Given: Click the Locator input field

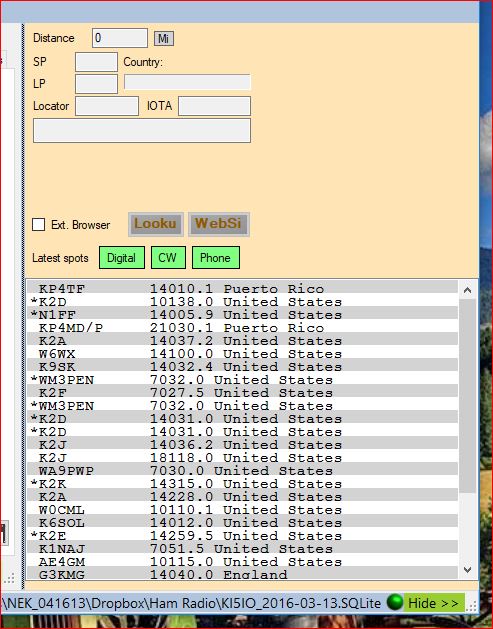Looking at the screenshot, I should [x=107, y=106].
